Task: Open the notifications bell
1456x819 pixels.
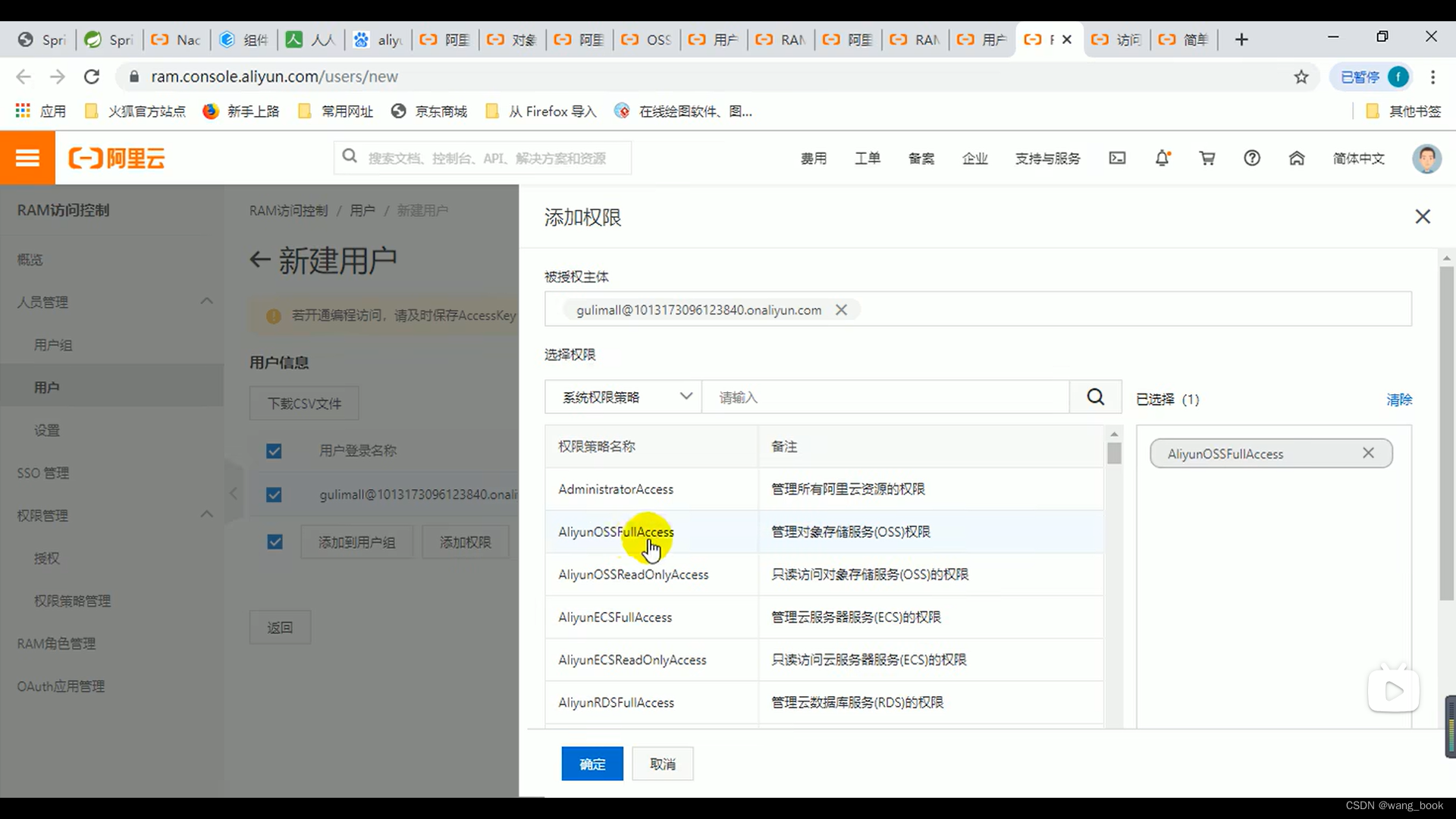Action: 1163,158
